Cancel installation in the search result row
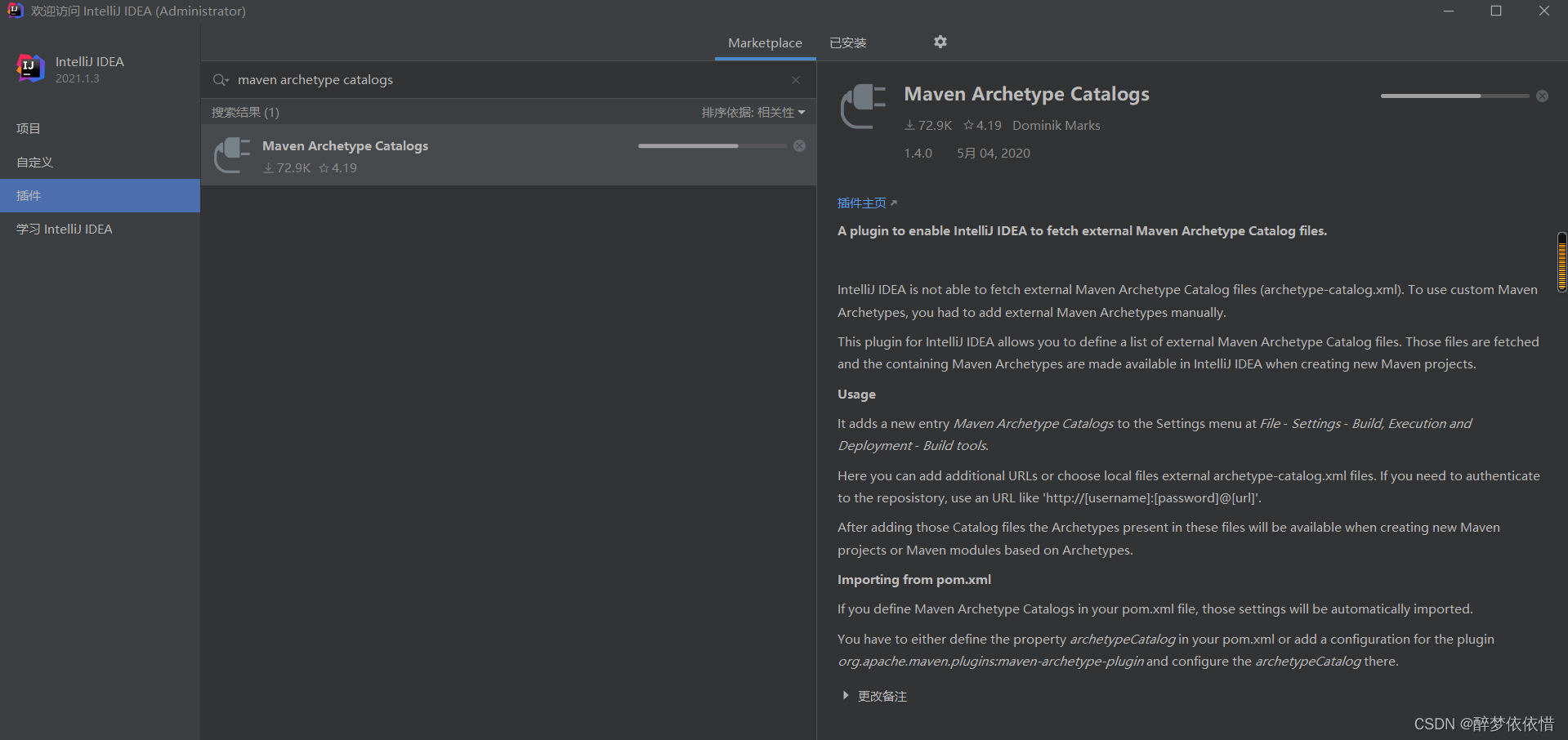The height and width of the screenshot is (740, 1568). click(x=800, y=145)
